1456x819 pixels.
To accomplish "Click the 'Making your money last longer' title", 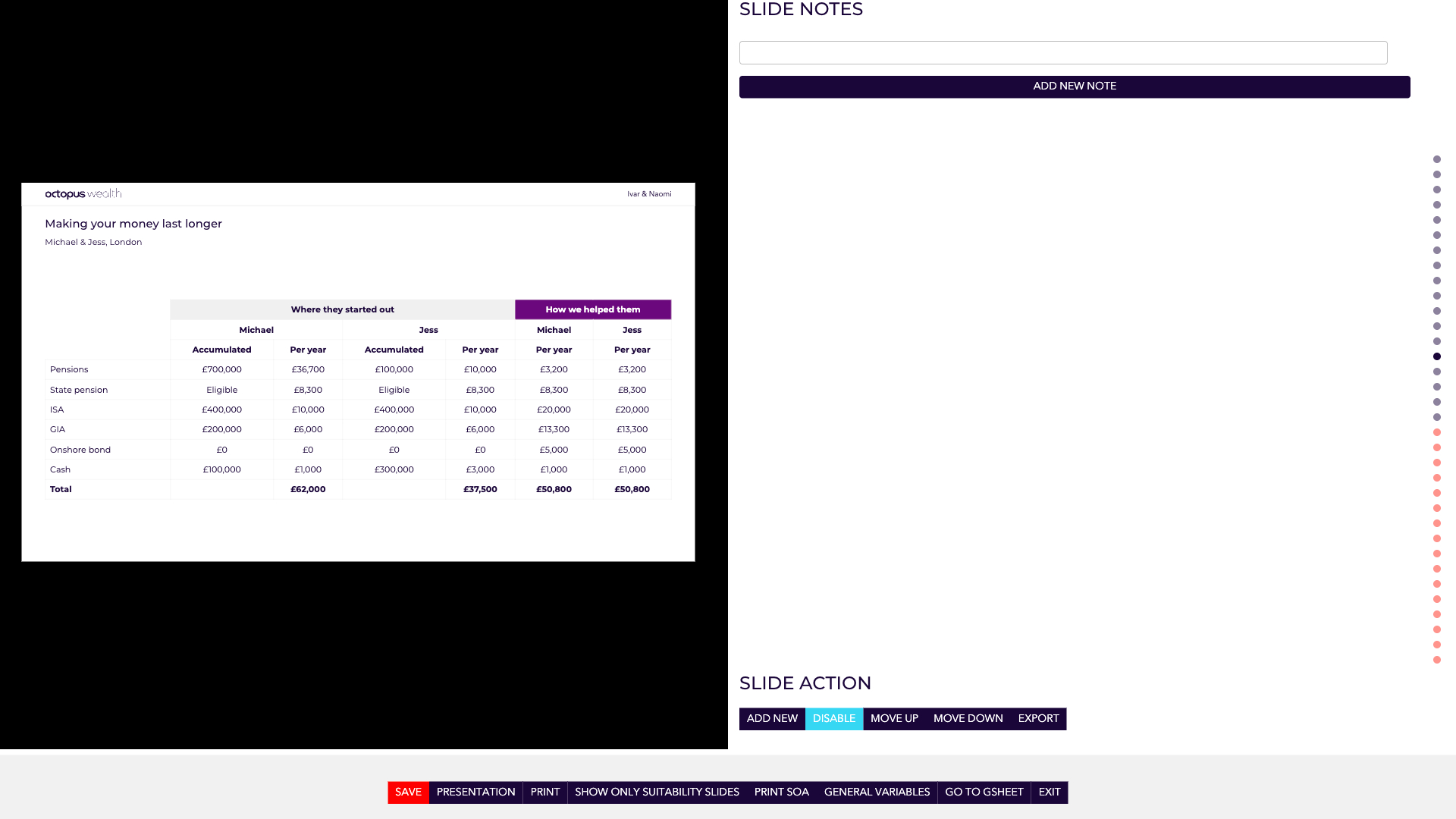I will 133,224.
